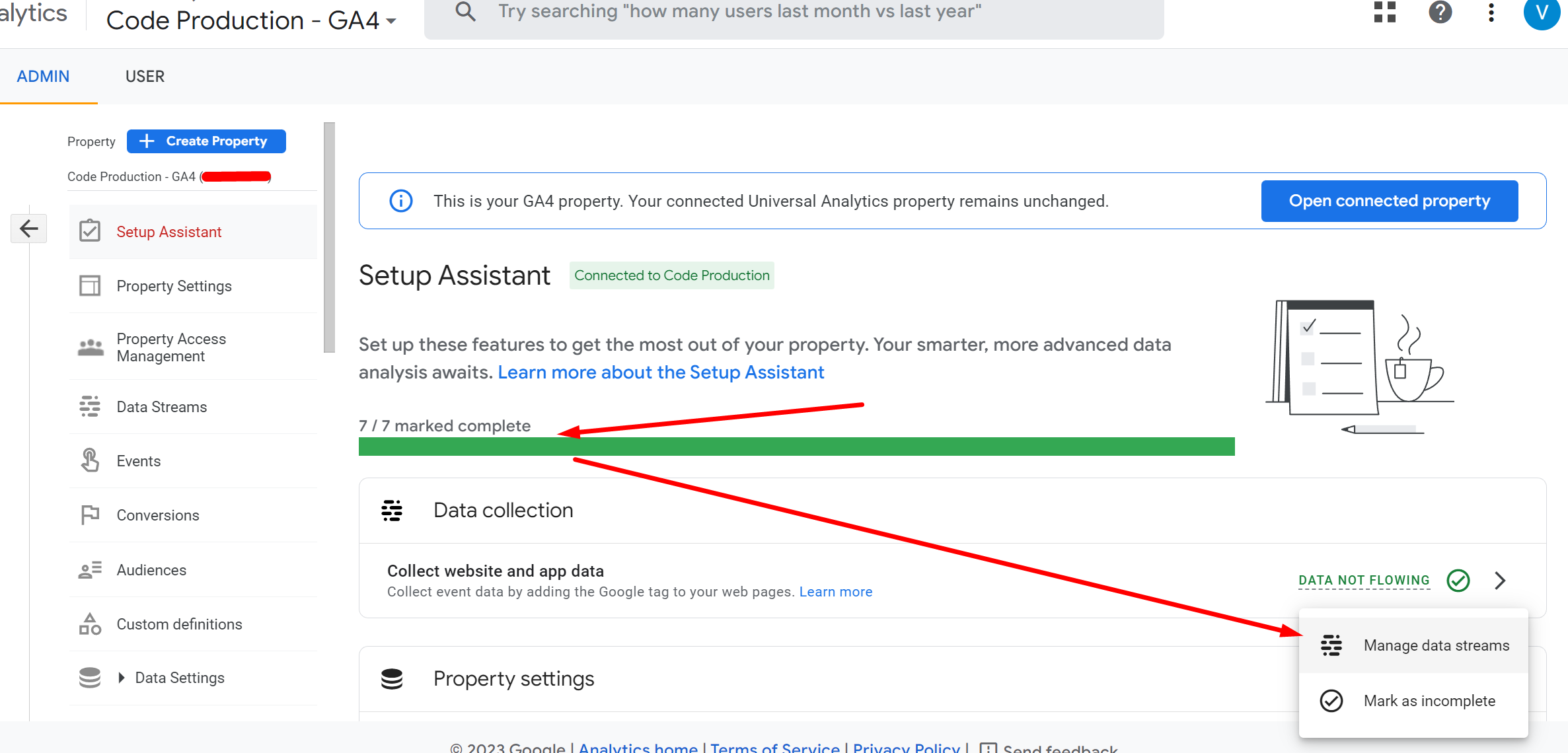Image resolution: width=1568 pixels, height=753 pixels.
Task: Click the sidebar vertical scrollbar
Action: (330, 238)
